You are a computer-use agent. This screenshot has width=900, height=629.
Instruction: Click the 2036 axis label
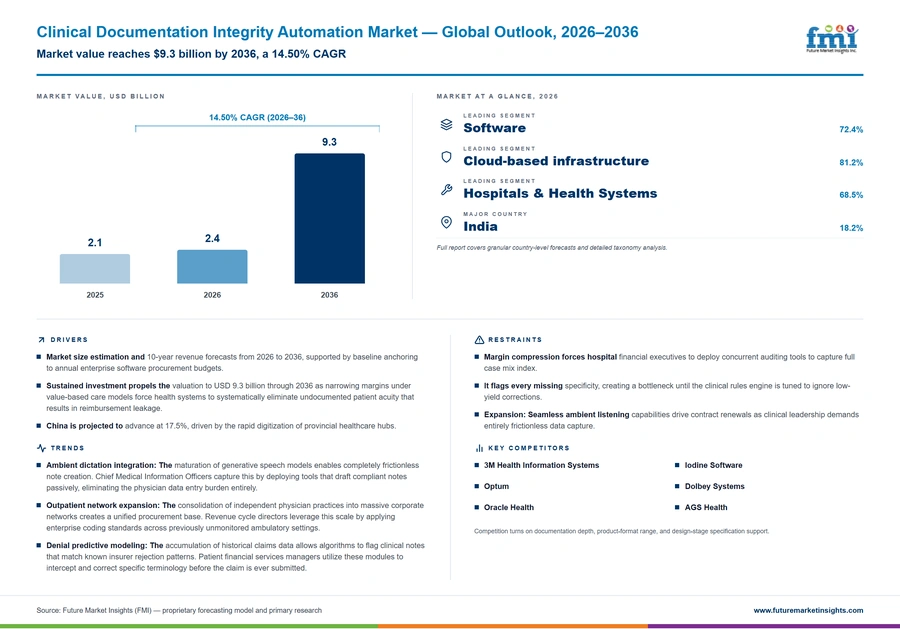click(x=329, y=295)
